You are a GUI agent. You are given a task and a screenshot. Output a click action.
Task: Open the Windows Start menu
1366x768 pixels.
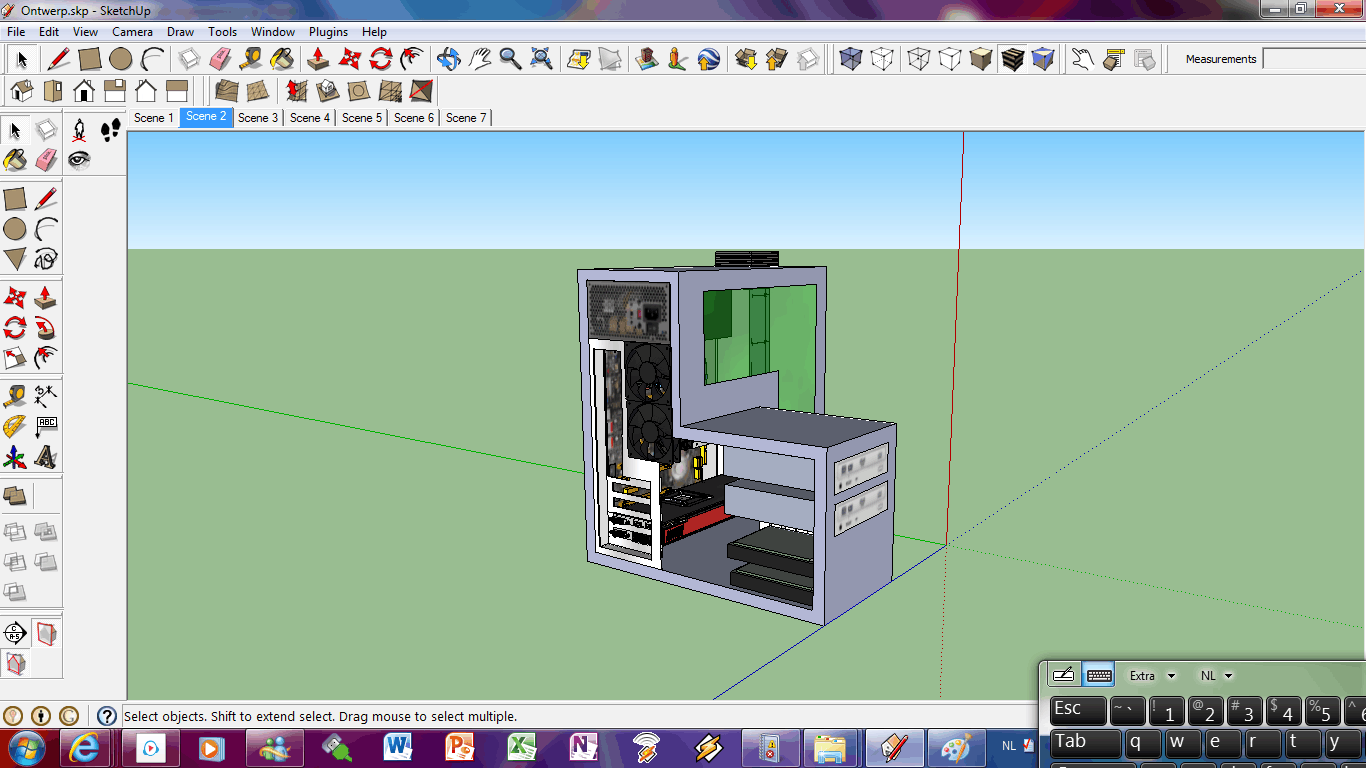(25, 747)
